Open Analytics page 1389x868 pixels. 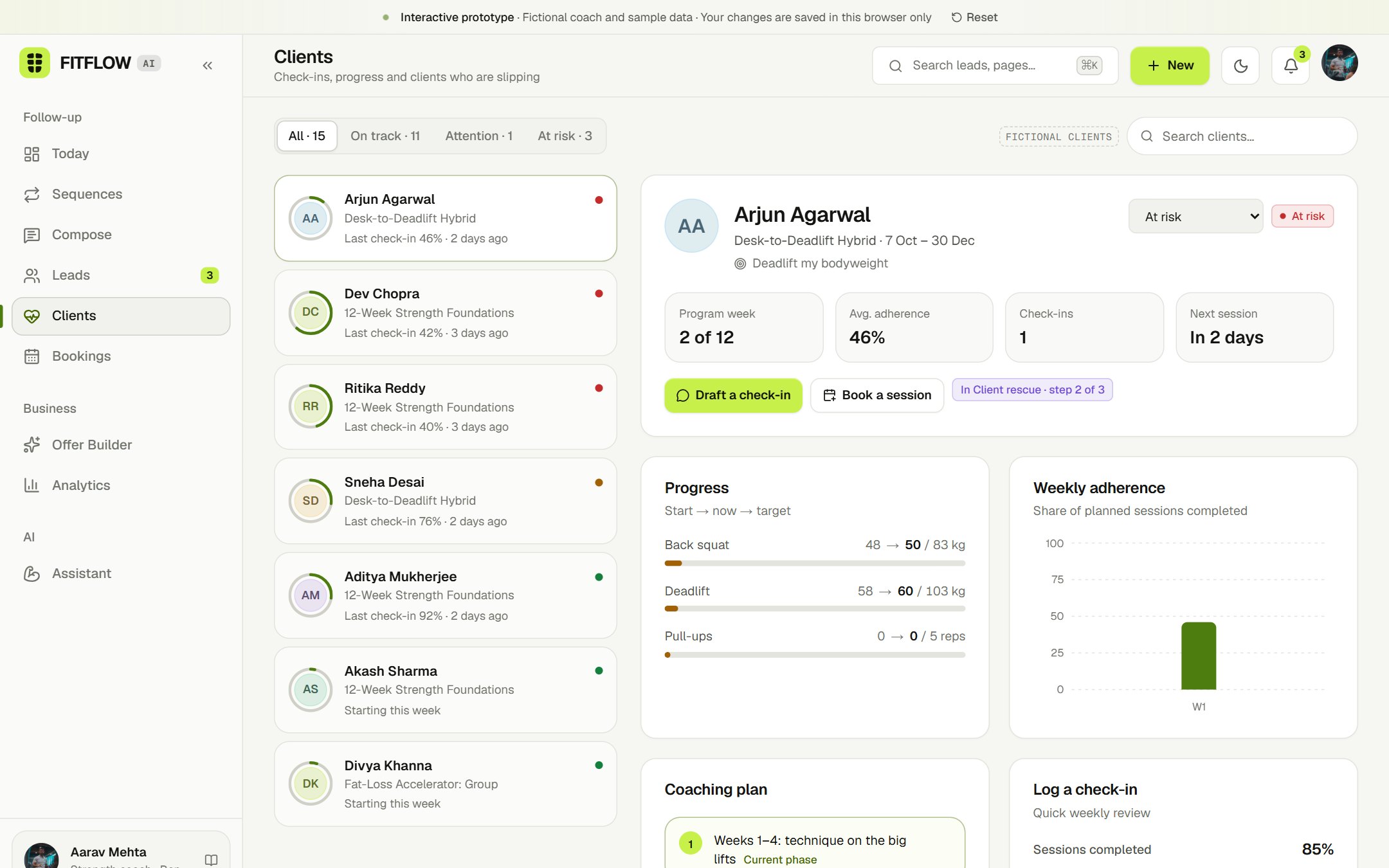121,485
